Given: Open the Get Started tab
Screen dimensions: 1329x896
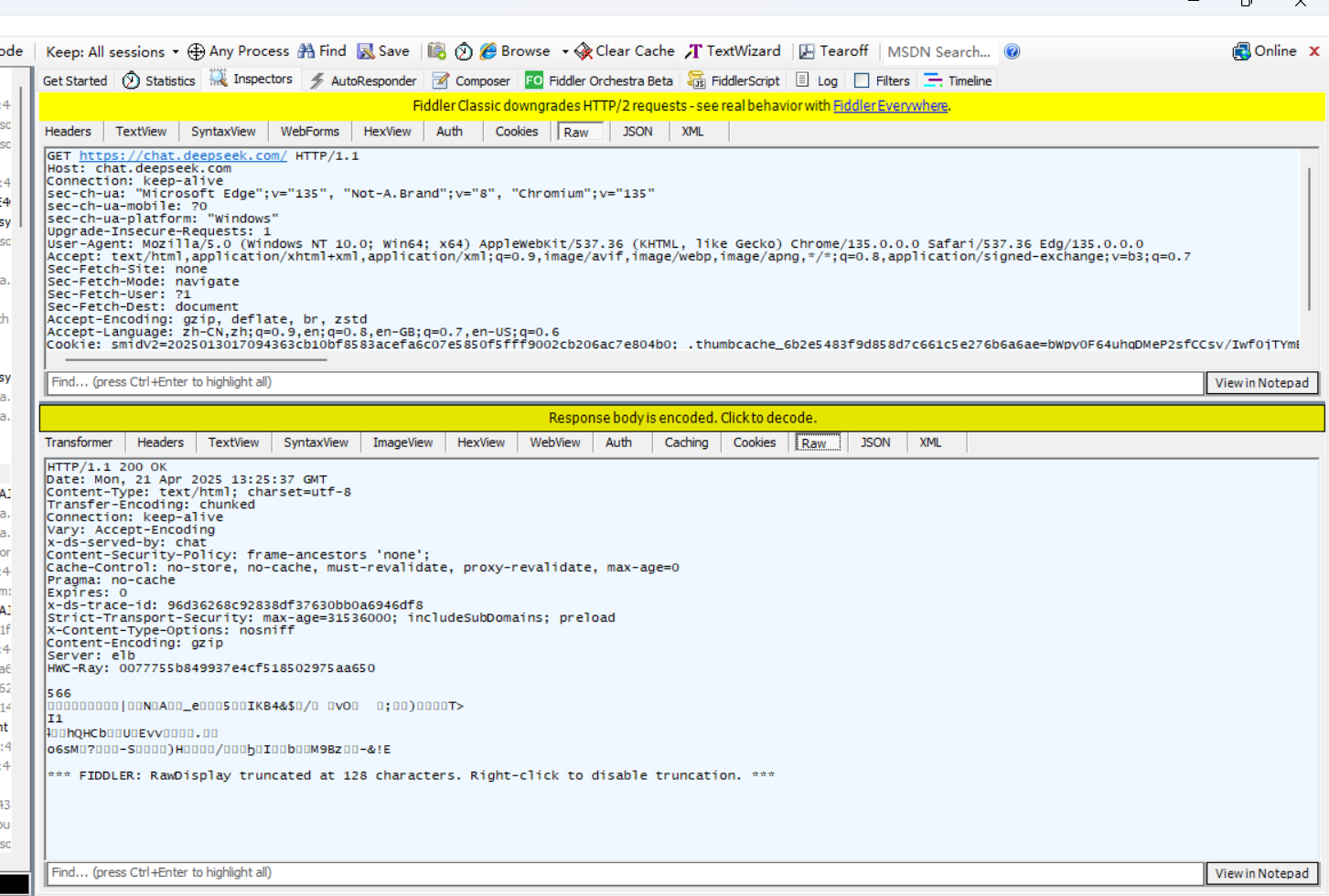Looking at the screenshot, I should tap(75, 80).
